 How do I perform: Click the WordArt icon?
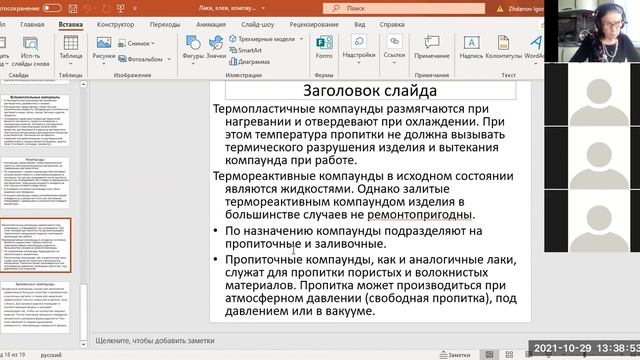(x=536, y=42)
